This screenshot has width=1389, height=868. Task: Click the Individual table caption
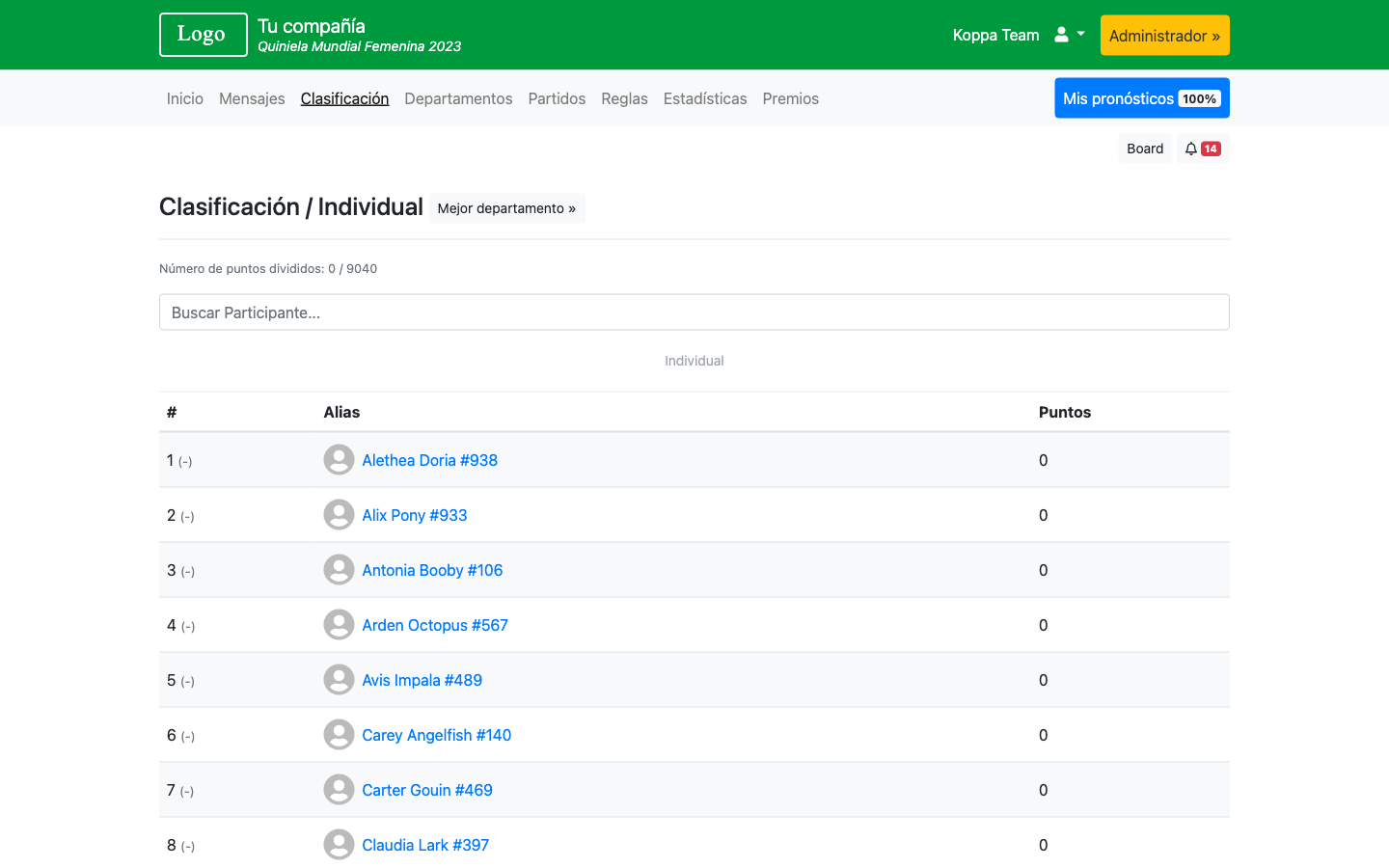coord(694,361)
